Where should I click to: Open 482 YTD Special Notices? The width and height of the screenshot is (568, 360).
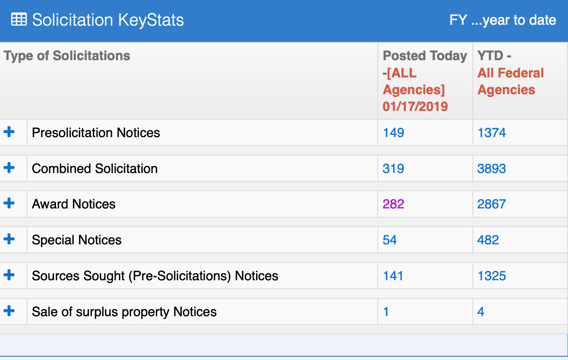point(488,240)
